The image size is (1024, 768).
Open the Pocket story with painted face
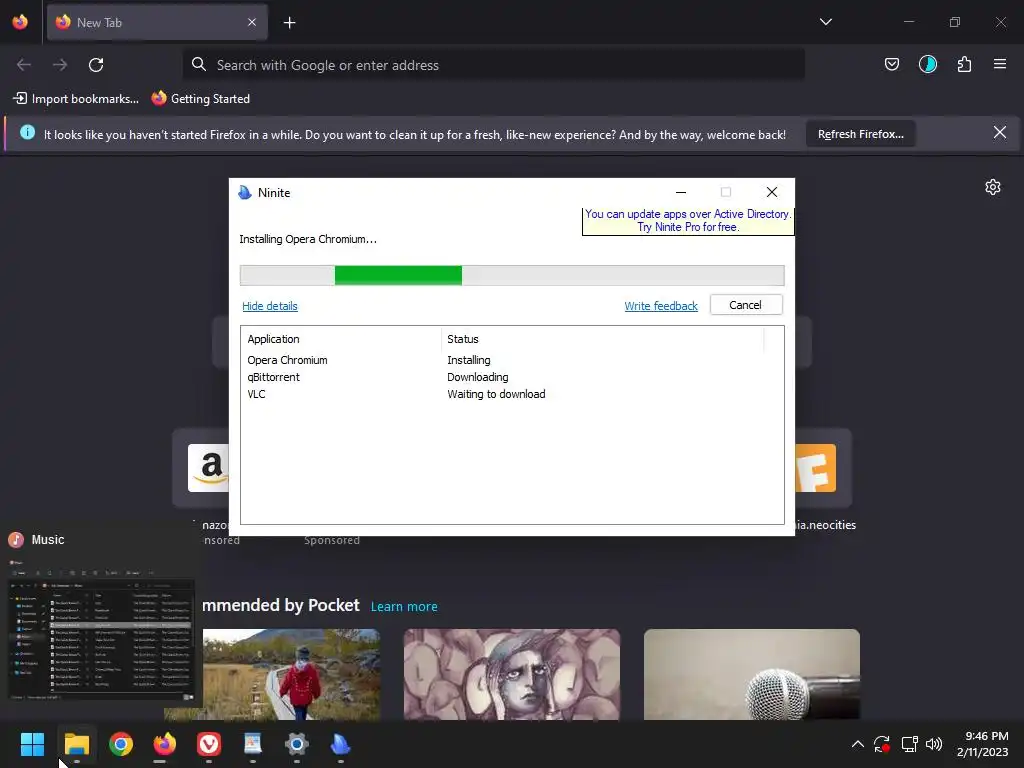[511, 674]
